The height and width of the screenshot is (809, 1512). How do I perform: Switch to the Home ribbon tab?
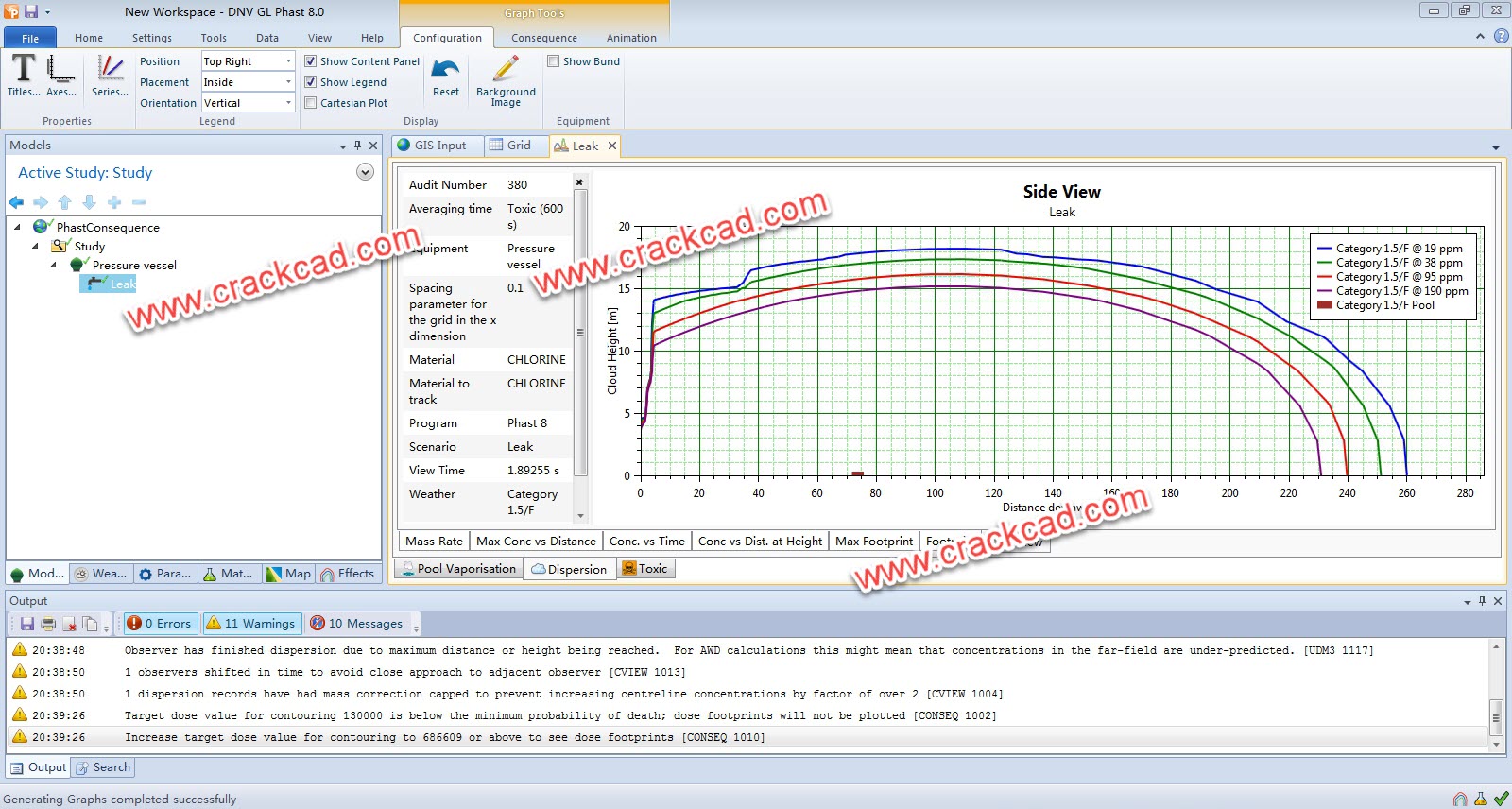(x=89, y=38)
